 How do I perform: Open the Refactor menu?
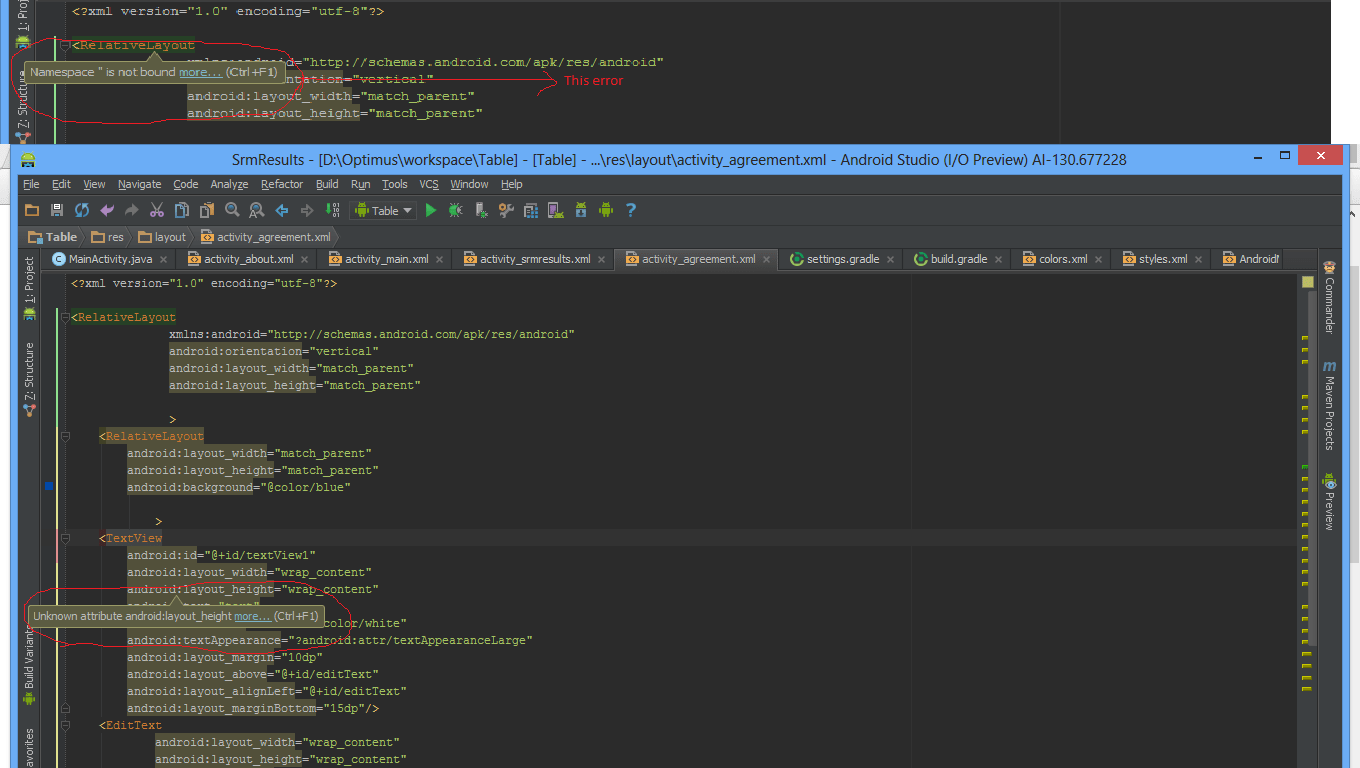pyautogui.click(x=282, y=184)
